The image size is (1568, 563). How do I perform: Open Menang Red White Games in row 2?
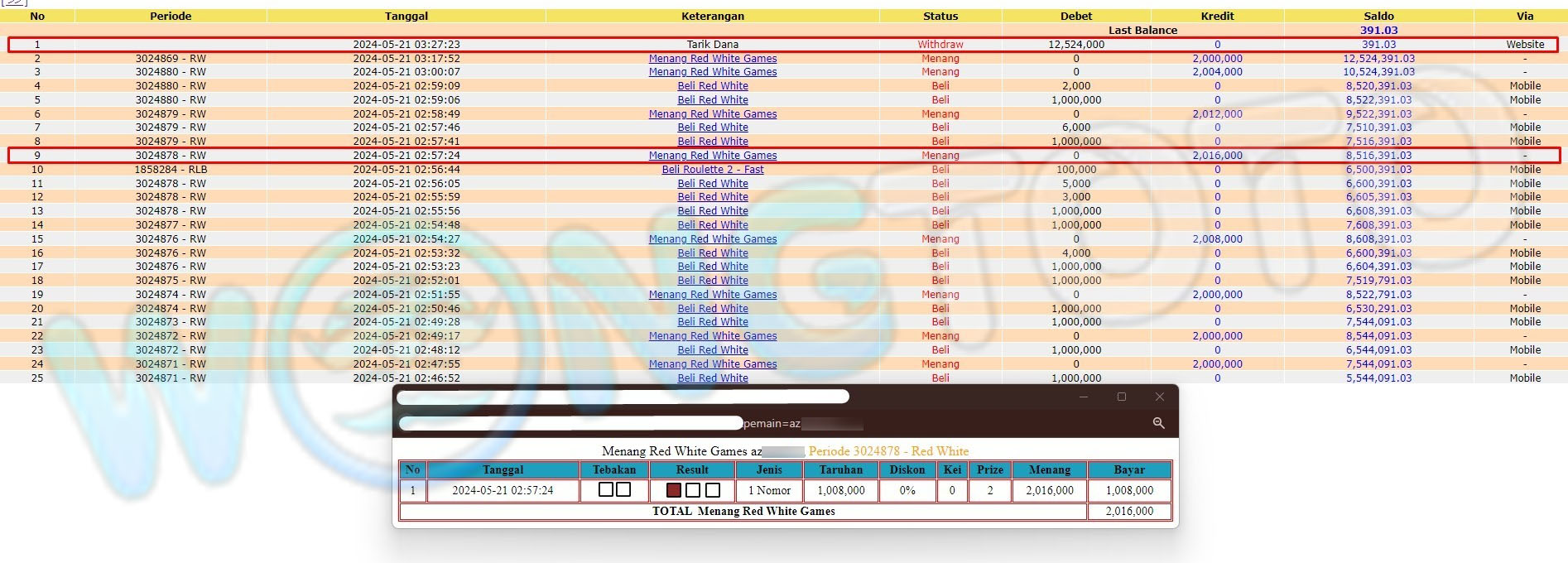712,59
